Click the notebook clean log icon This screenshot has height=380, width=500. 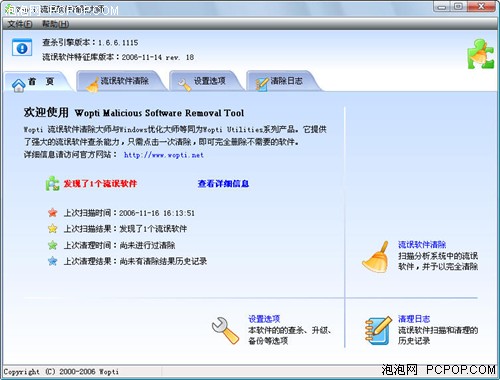(378, 330)
